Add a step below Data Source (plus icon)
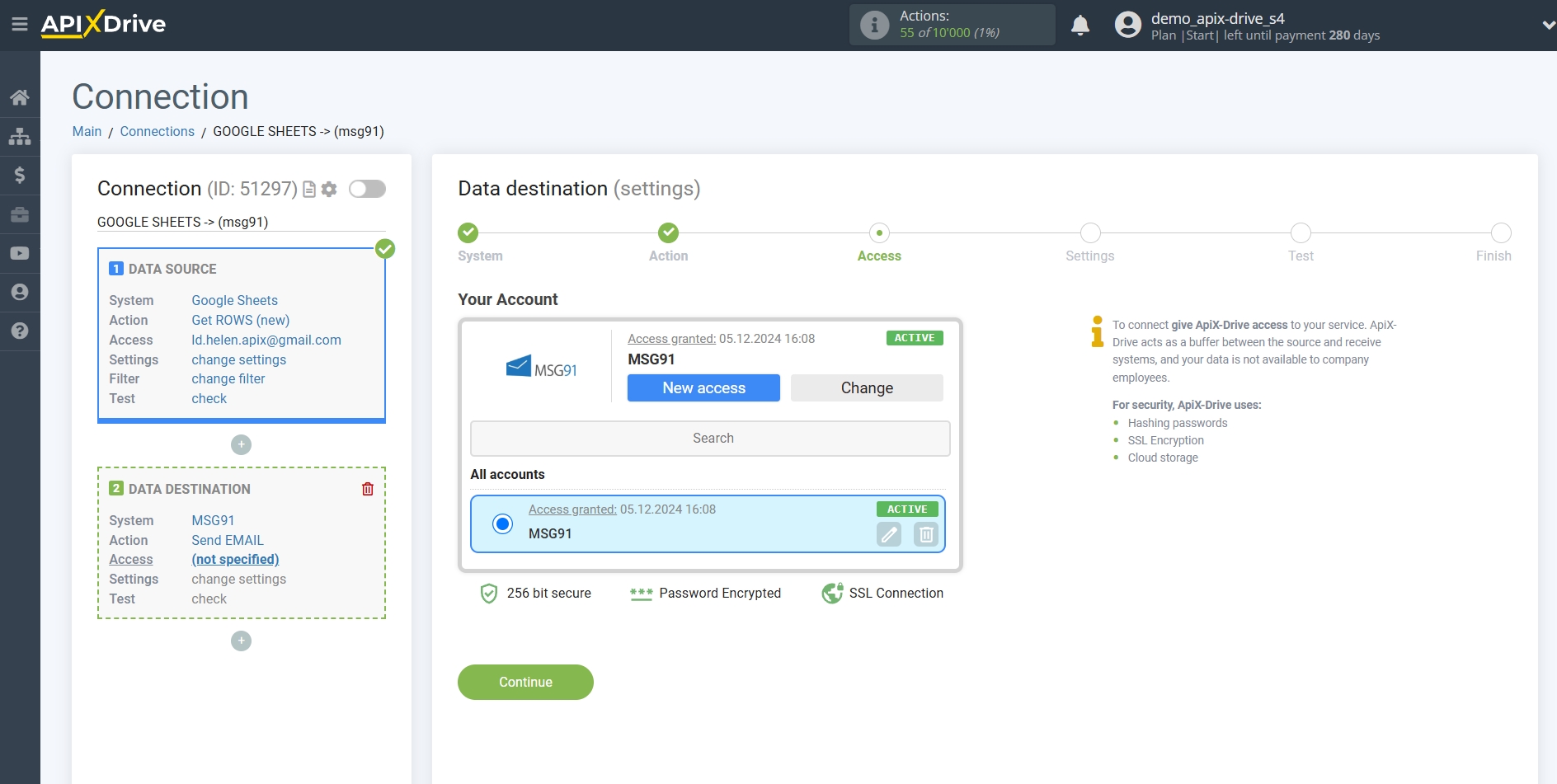Image resolution: width=1557 pixels, height=784 pixels. tap(241, 444)
